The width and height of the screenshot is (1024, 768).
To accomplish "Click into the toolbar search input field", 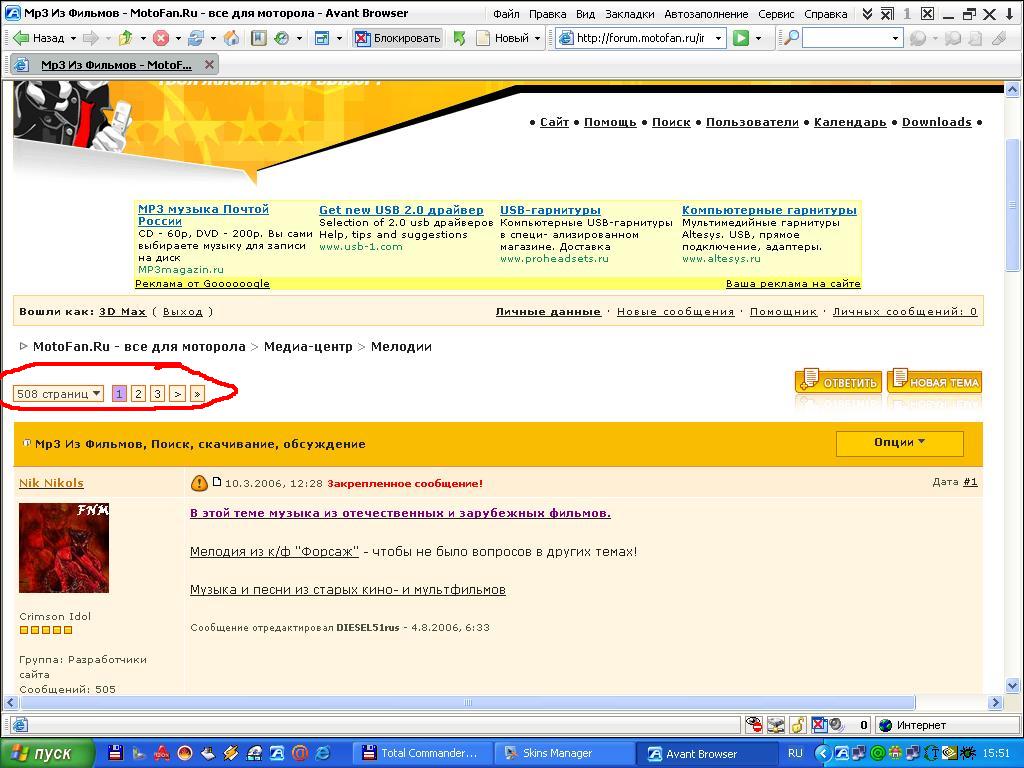I will tap(846, 39).
